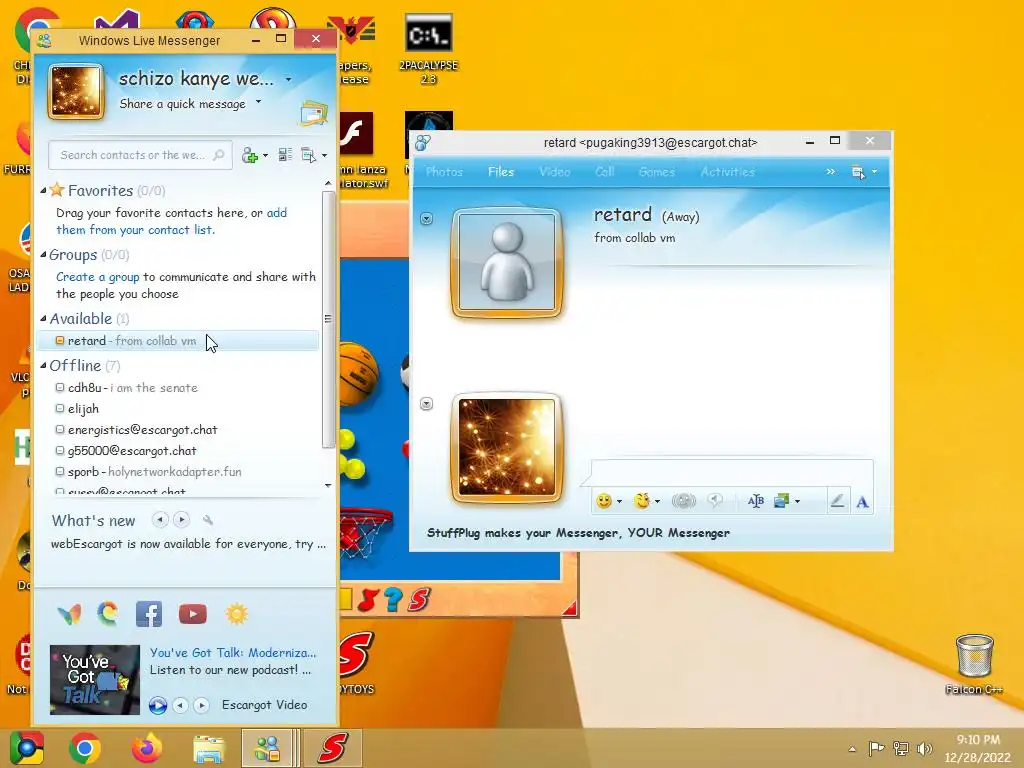The height and width of the screenshot is (768, 1024).
Task: Switch to text typing mode A icon
Action: click(x=863, y=502)
